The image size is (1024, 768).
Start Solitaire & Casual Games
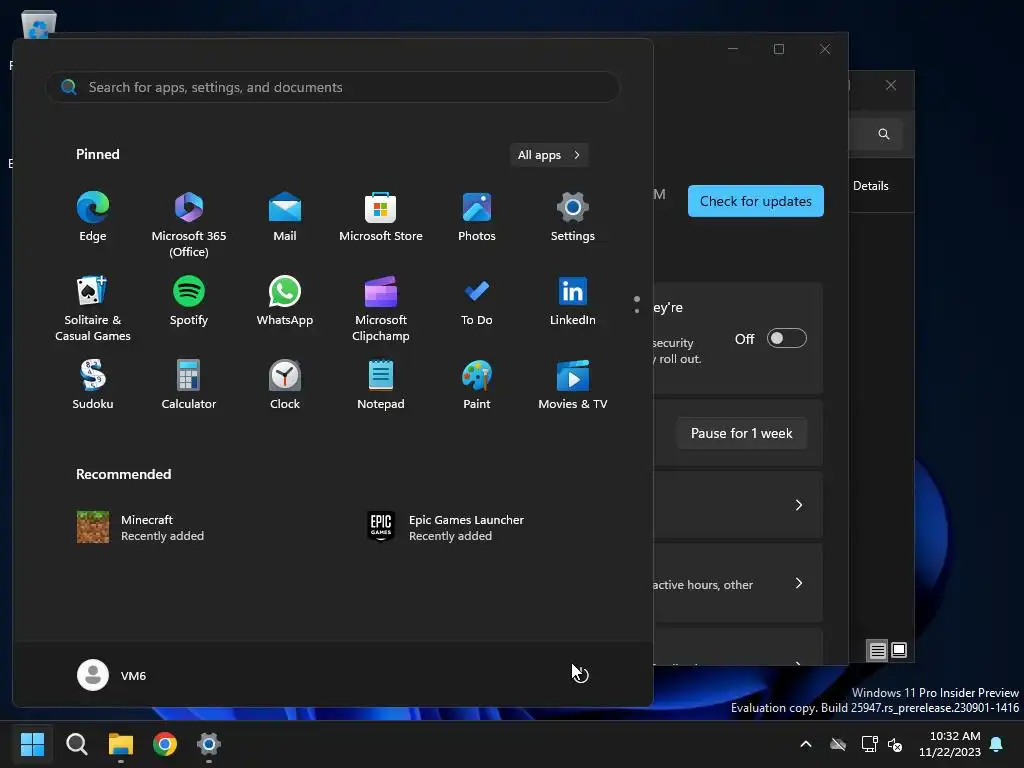click(x=93, y=308)
